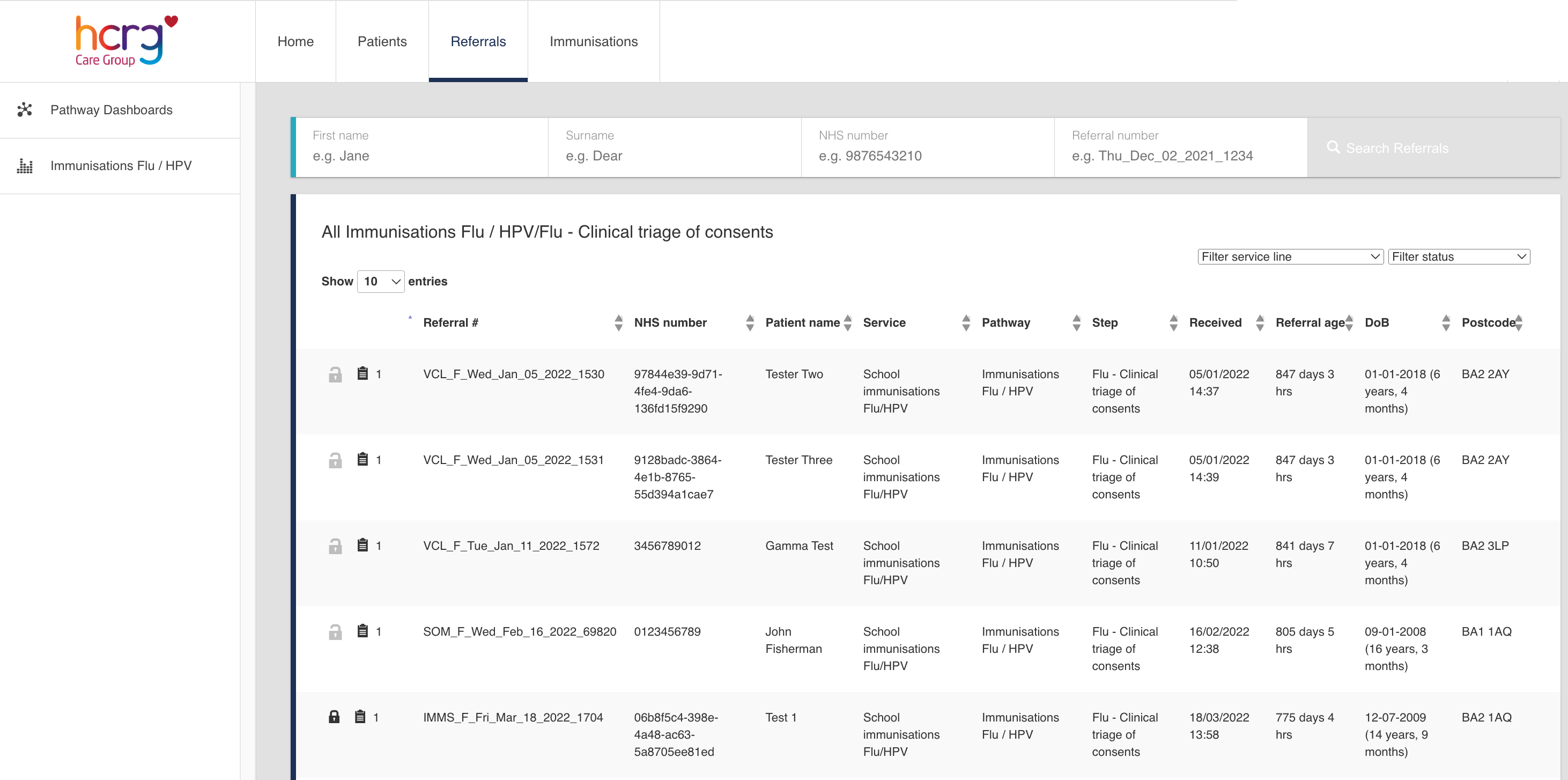Open the Immunisations tab
Viewport: 1568px width, 780px height.
[x=593, y=41]
